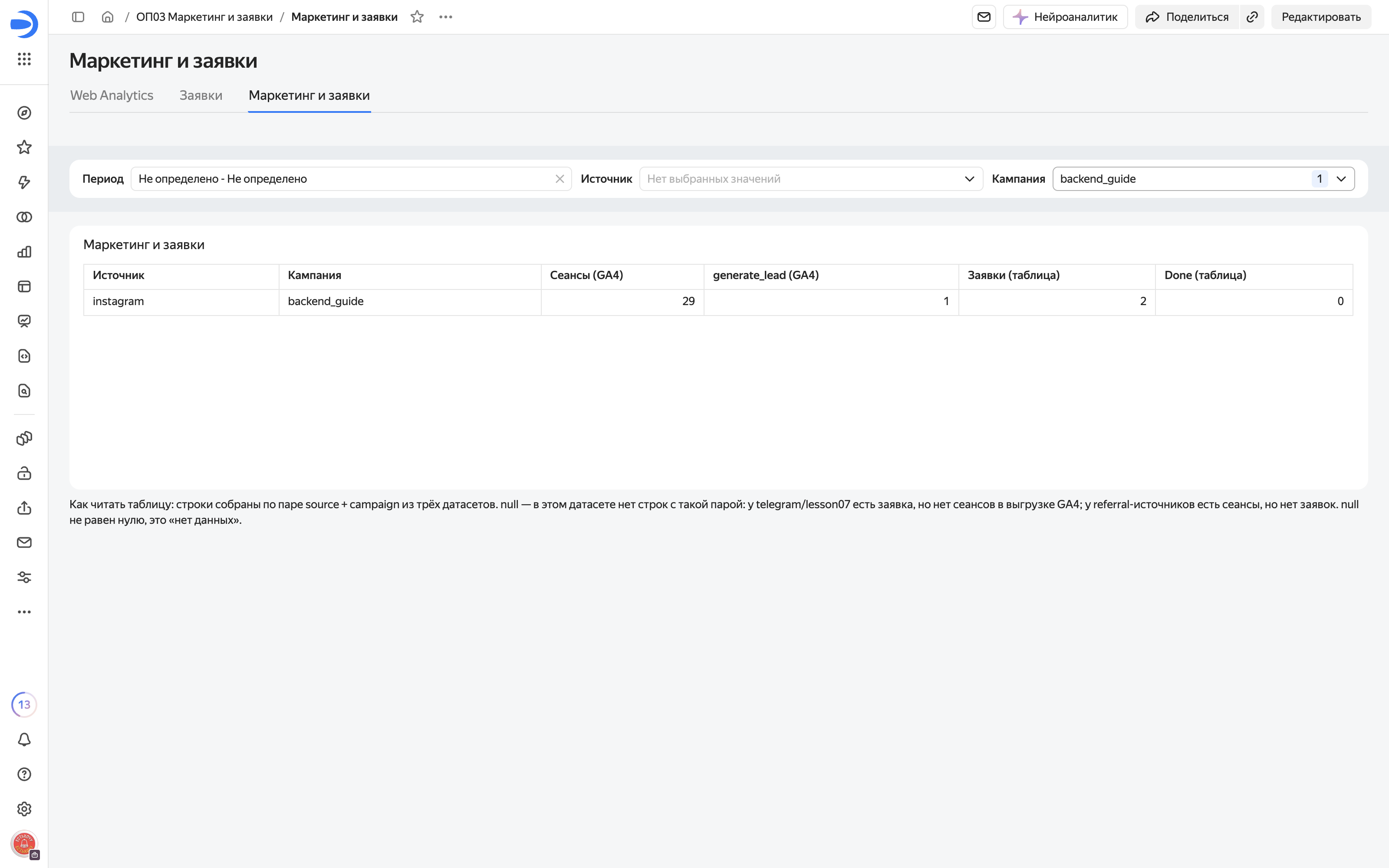1389x868 pixels.
Task: Copy link chain icon button
Action: click(x=1252, y=17)
